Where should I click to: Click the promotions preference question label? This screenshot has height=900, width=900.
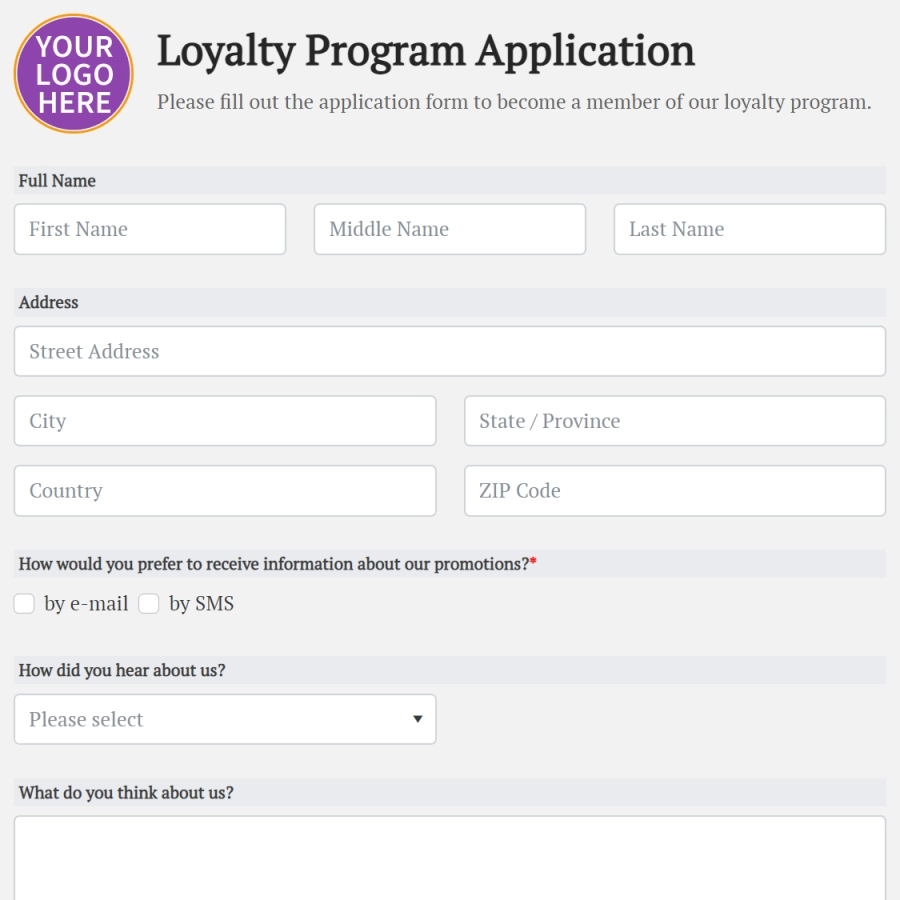pyautogui.click(x=277, y=564)
